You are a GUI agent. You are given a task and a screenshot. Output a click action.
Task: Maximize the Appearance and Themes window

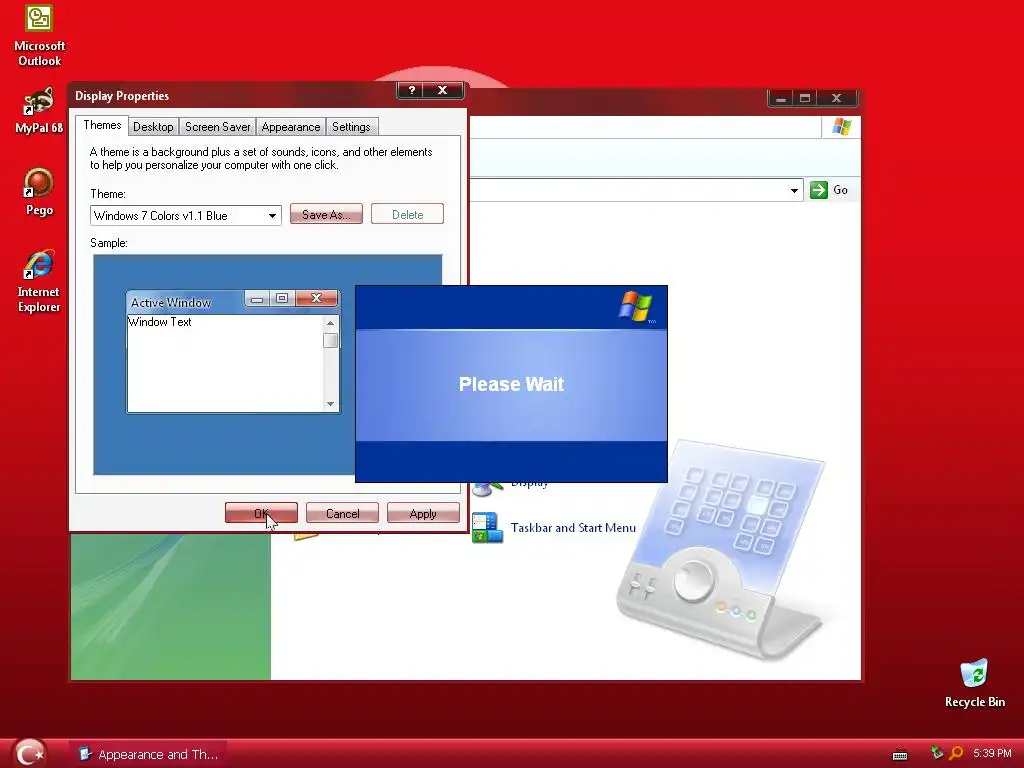[805, 99]
